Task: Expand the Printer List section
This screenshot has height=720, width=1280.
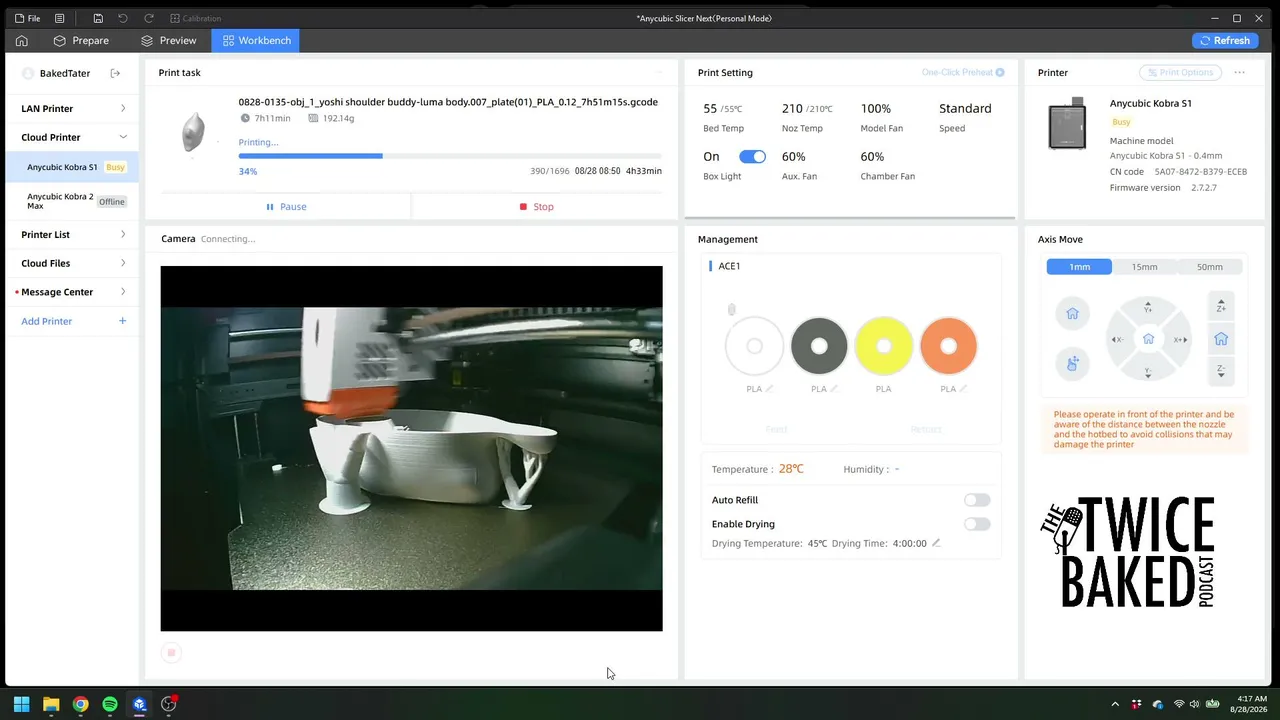Action: [x=72, y=234]
